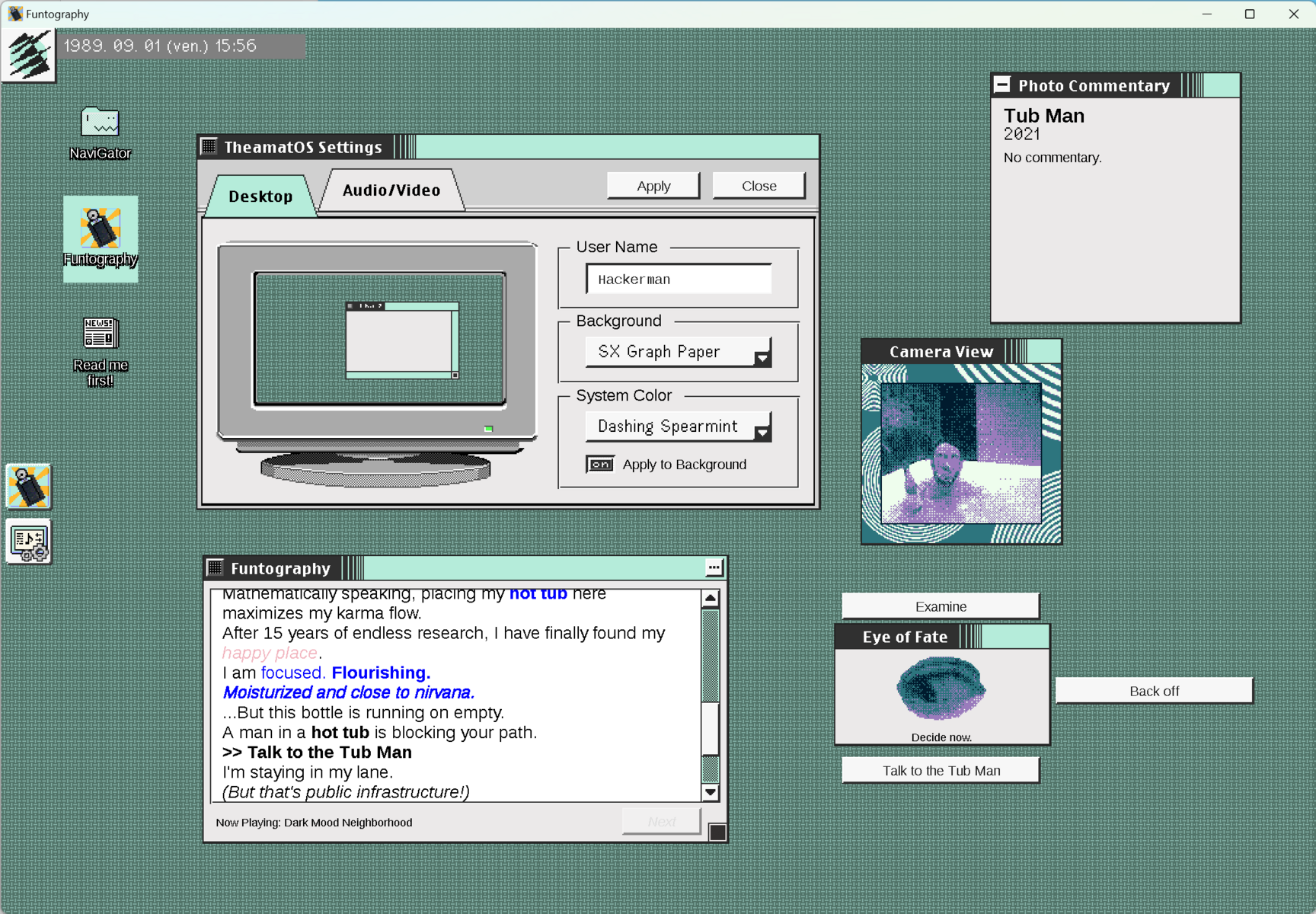Select the Desktop tab in TheamatOS Settings
1316x914 pixels.
[x=260, y=196]
